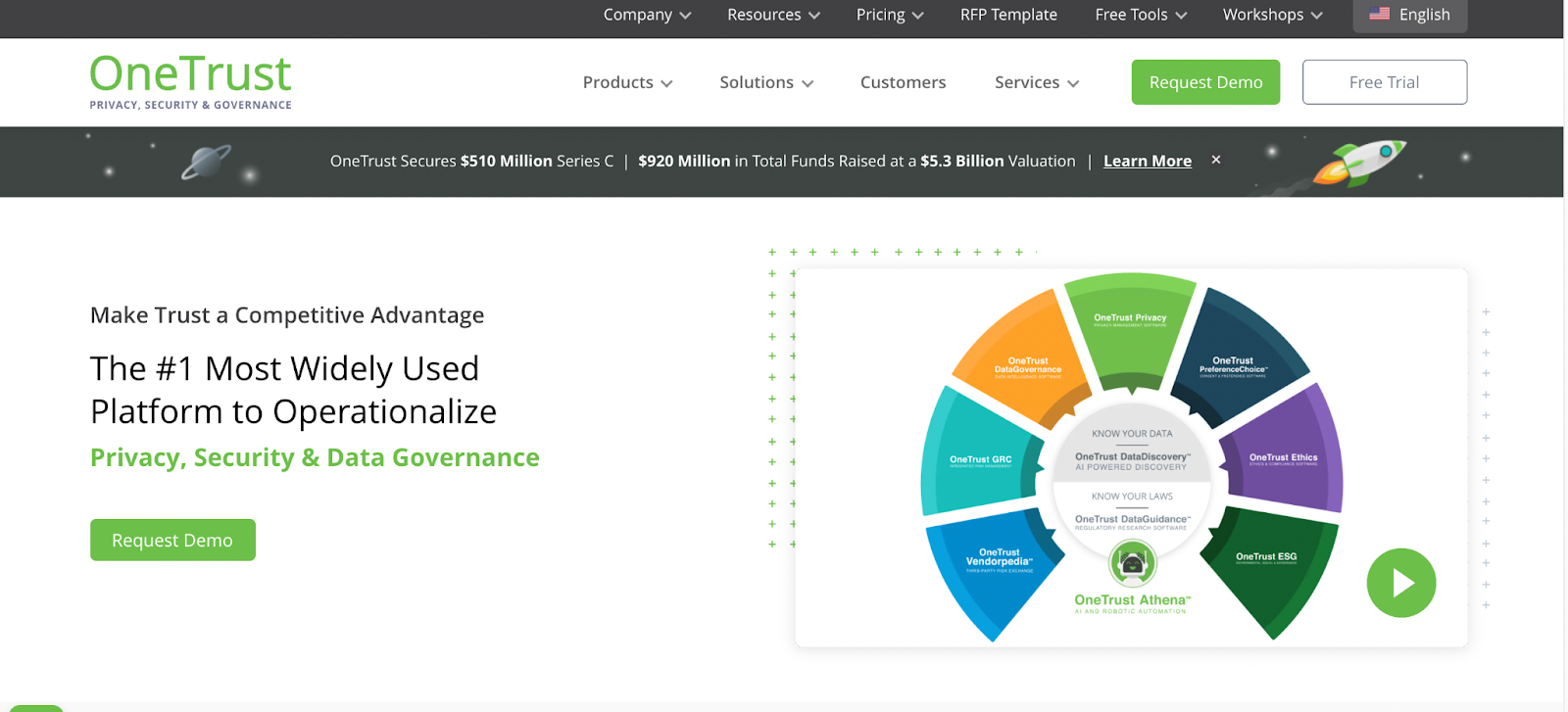Click the Privacy, Security & Data Governance heading
Image resolution: width=1568 pixels, height=712 pixels.
(x=315, y=457)
